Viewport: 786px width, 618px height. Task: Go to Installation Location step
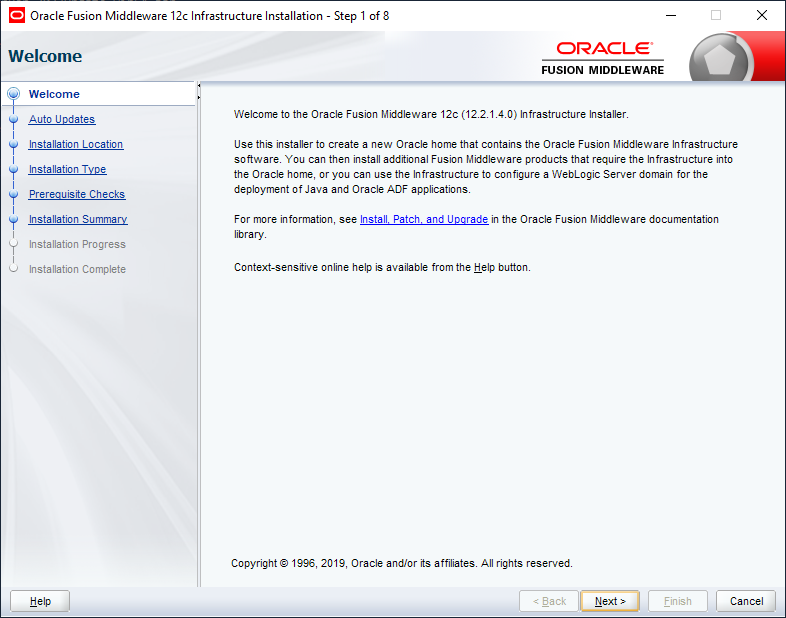point(76,144)
